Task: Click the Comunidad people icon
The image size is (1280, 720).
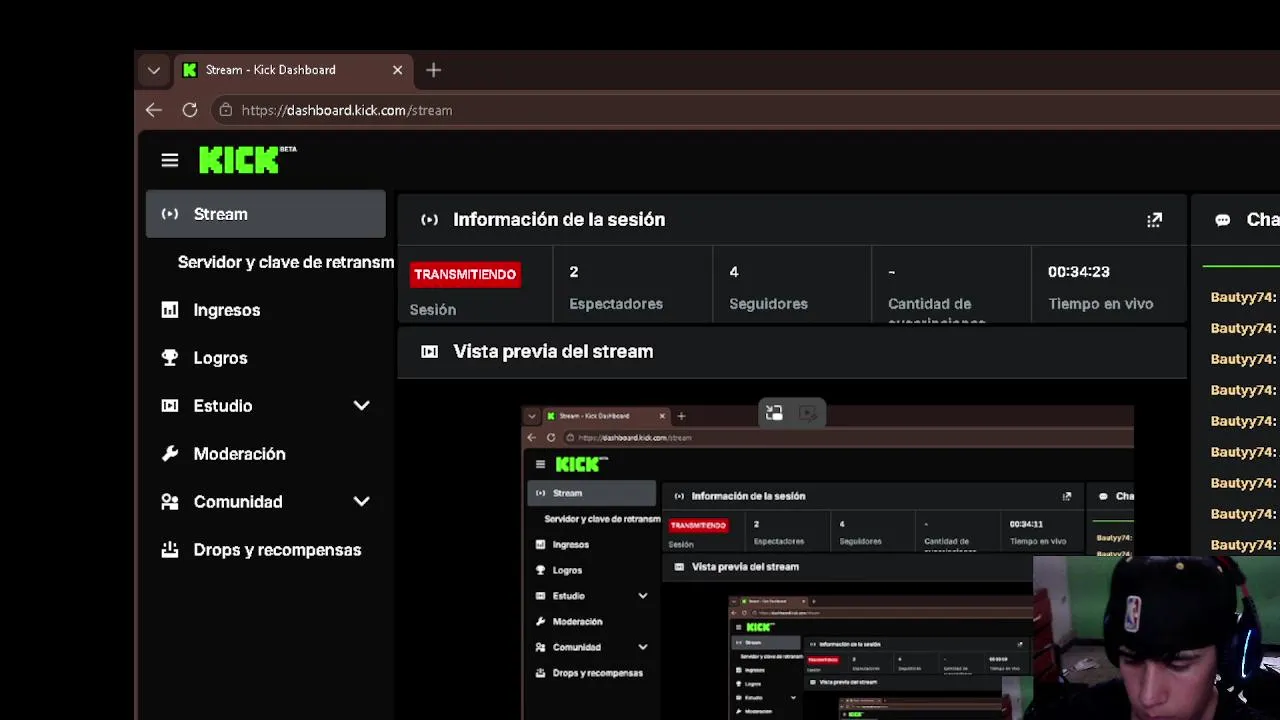Action: [170, 502]
